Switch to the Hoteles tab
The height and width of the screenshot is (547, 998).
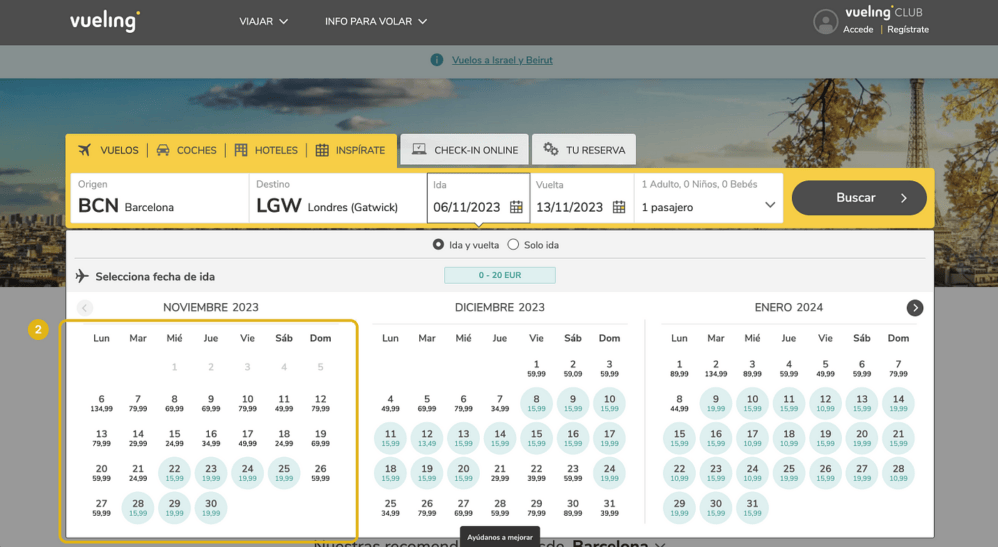point(266,150)
